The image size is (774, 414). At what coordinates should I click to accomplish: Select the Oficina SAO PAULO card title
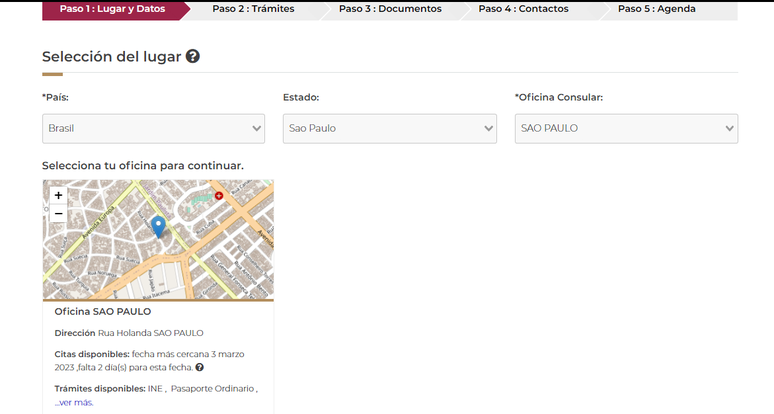(102, 311)
